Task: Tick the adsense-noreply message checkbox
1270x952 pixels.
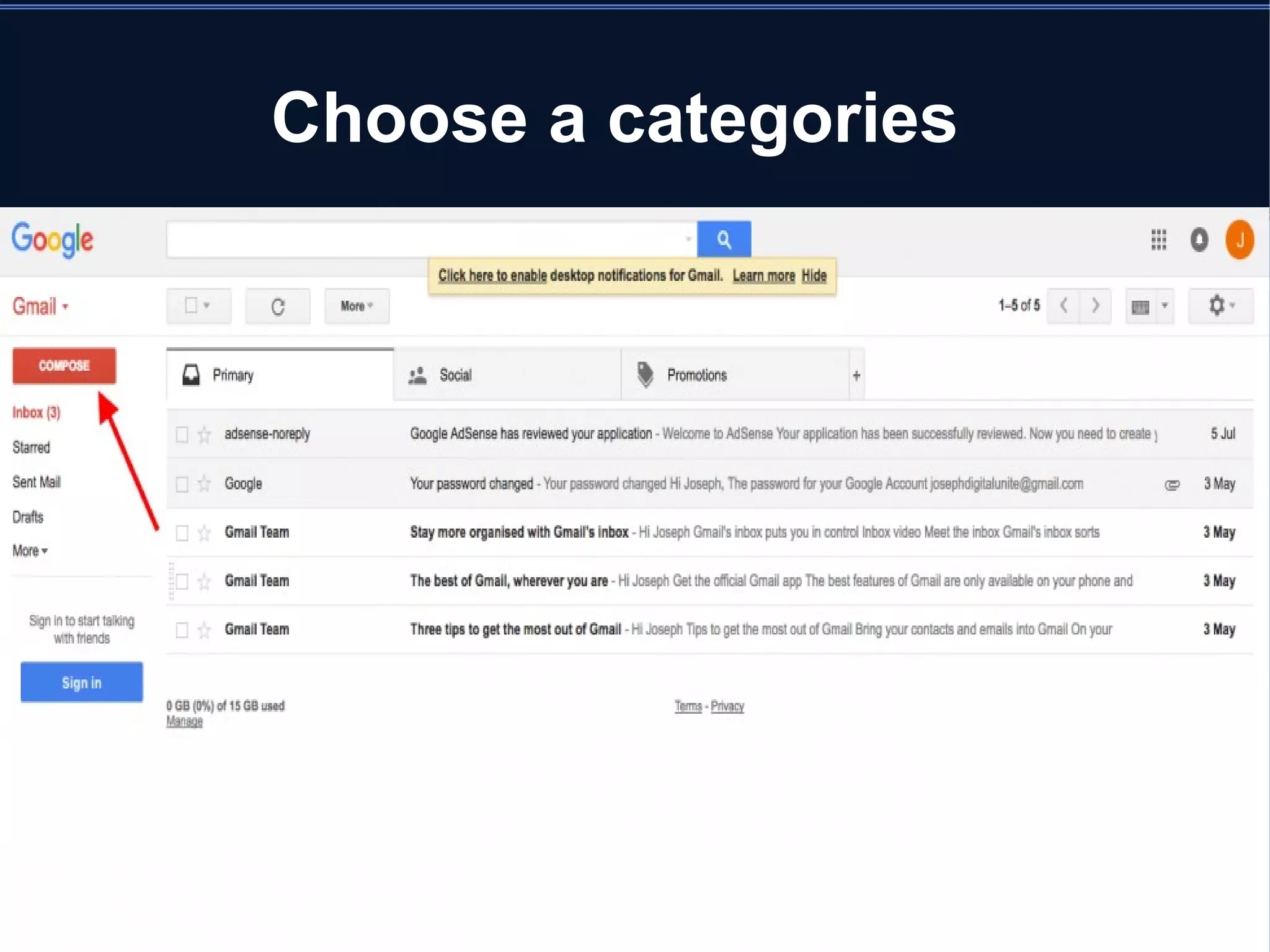Action: [182, 434]
